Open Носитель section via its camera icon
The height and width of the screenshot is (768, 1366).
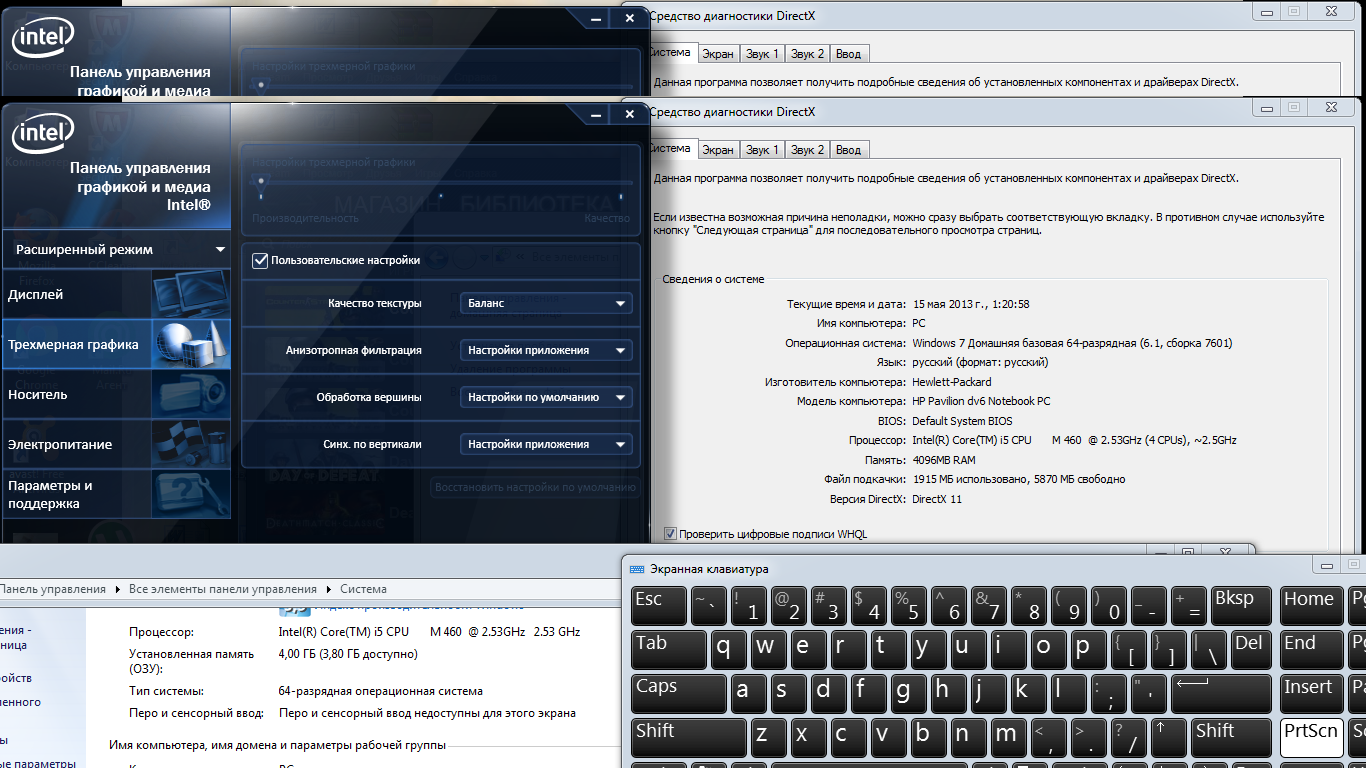190,395
